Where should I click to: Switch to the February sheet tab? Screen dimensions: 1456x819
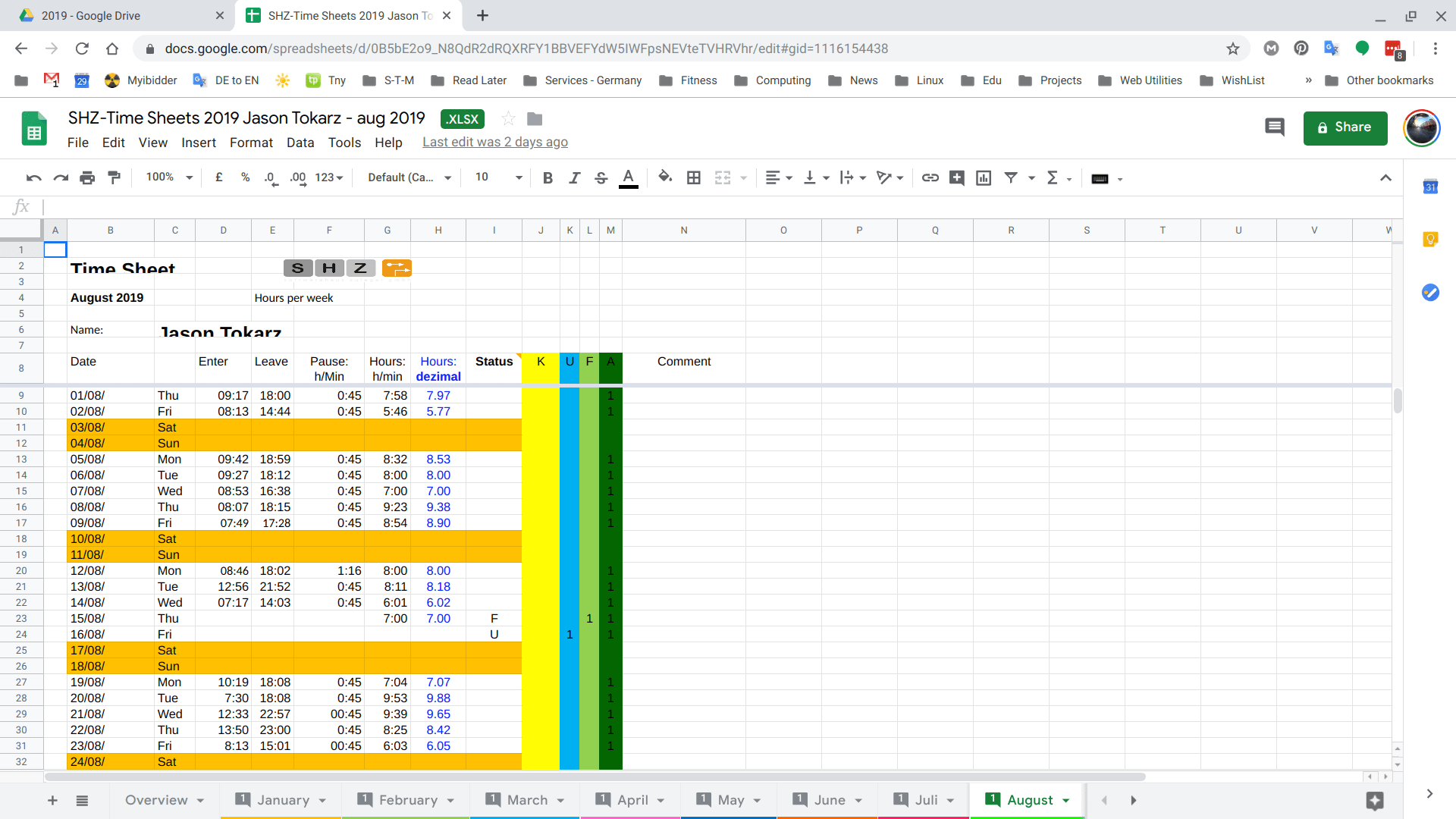(409, 800)
